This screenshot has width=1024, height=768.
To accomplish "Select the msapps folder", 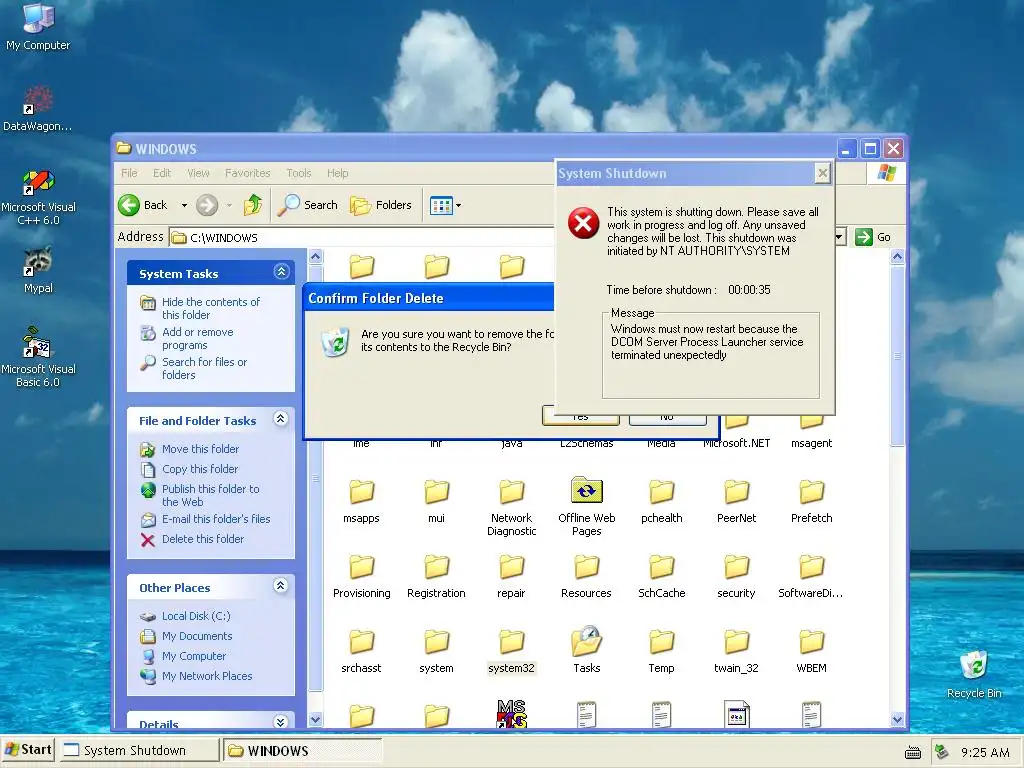I will [x=361, y=502].
